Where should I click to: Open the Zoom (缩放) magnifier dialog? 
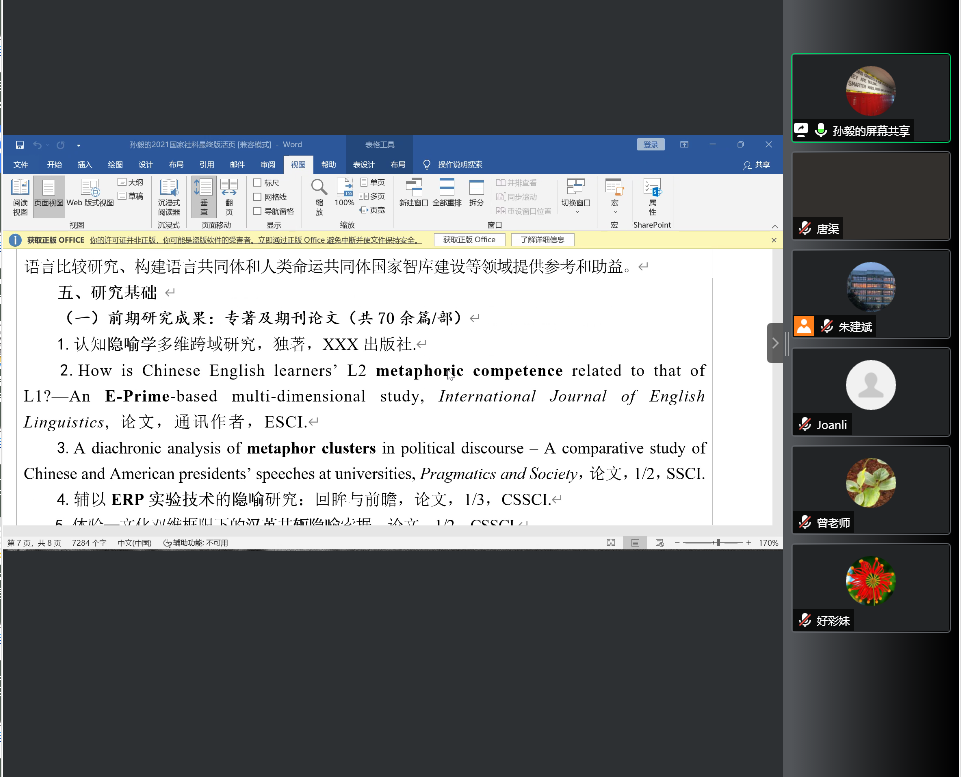[x=319, y=196]
